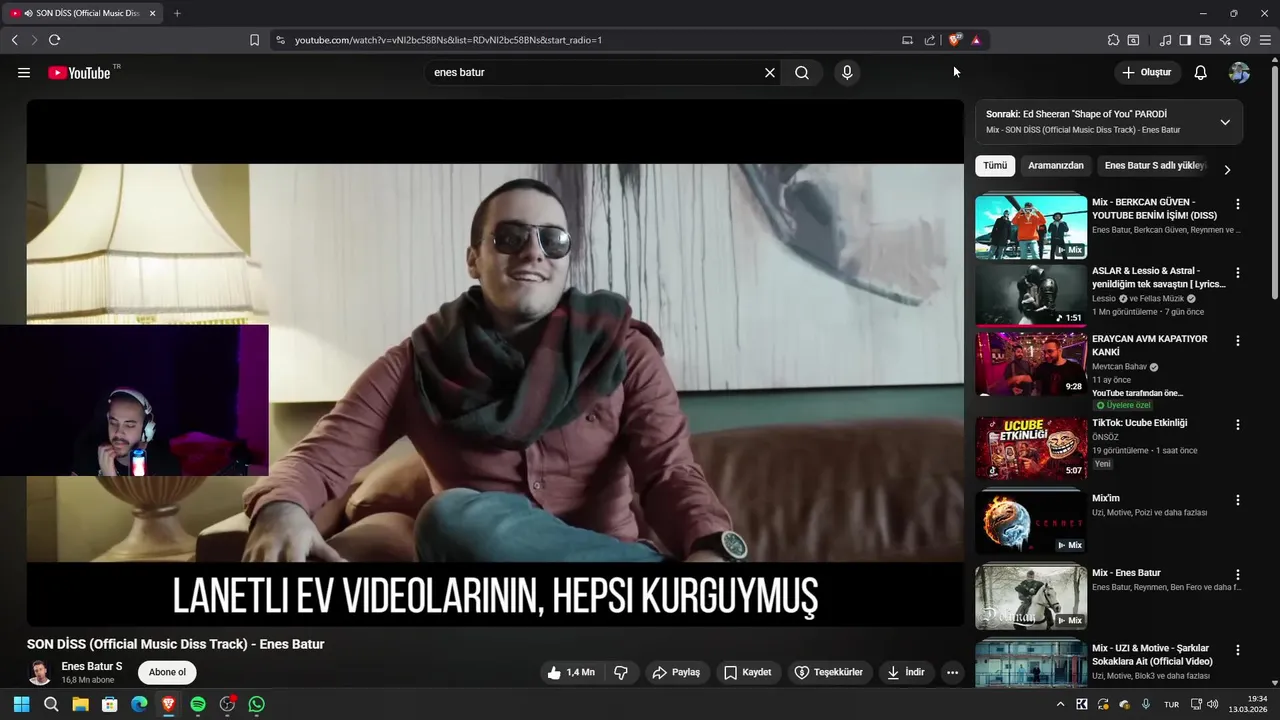Open the Enes Batur S channel link
The width and height of the screenshot is (1280, 720).
point(92,667)
